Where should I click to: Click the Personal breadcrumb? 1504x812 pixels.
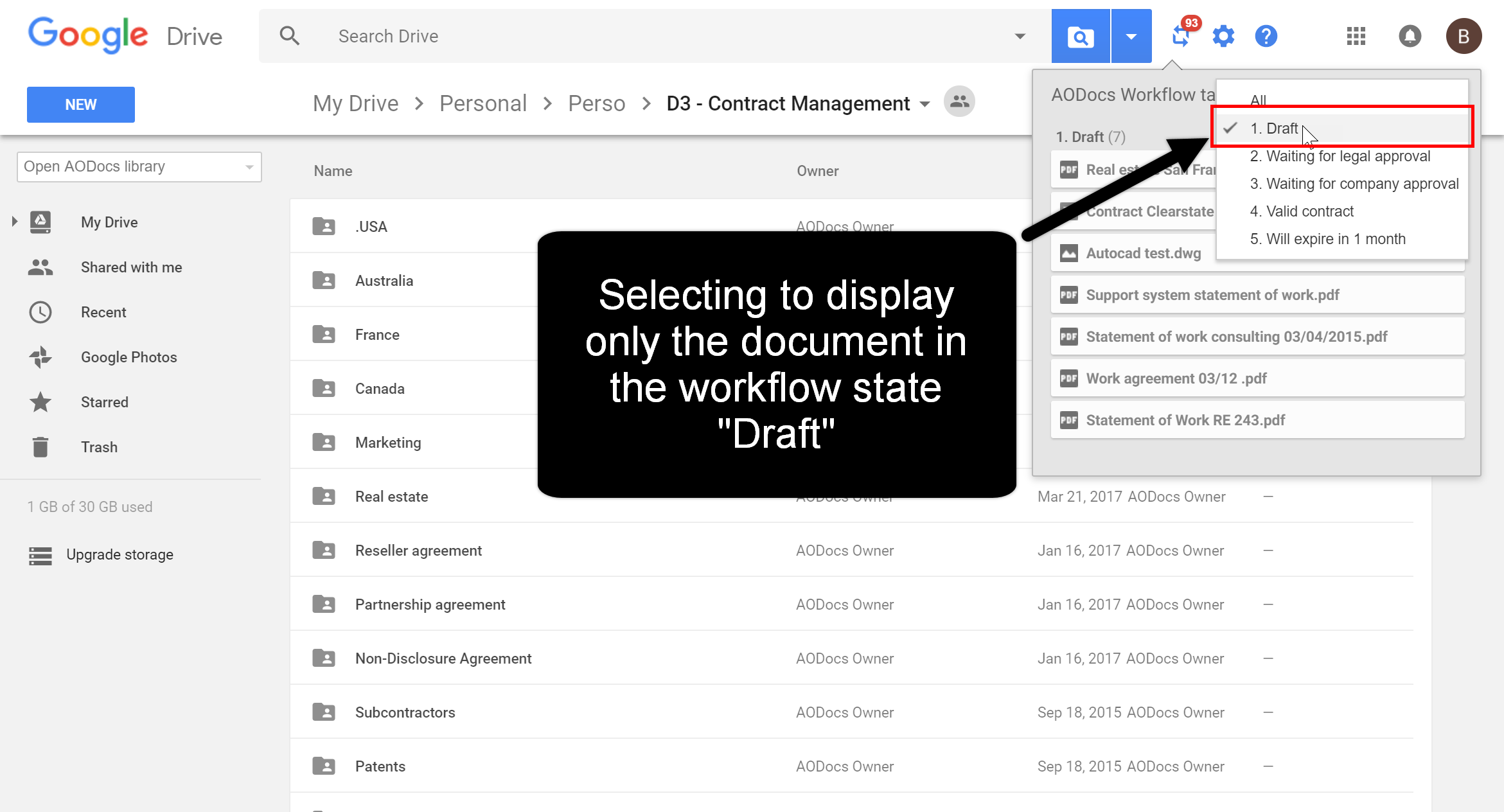tap(483, 103)
